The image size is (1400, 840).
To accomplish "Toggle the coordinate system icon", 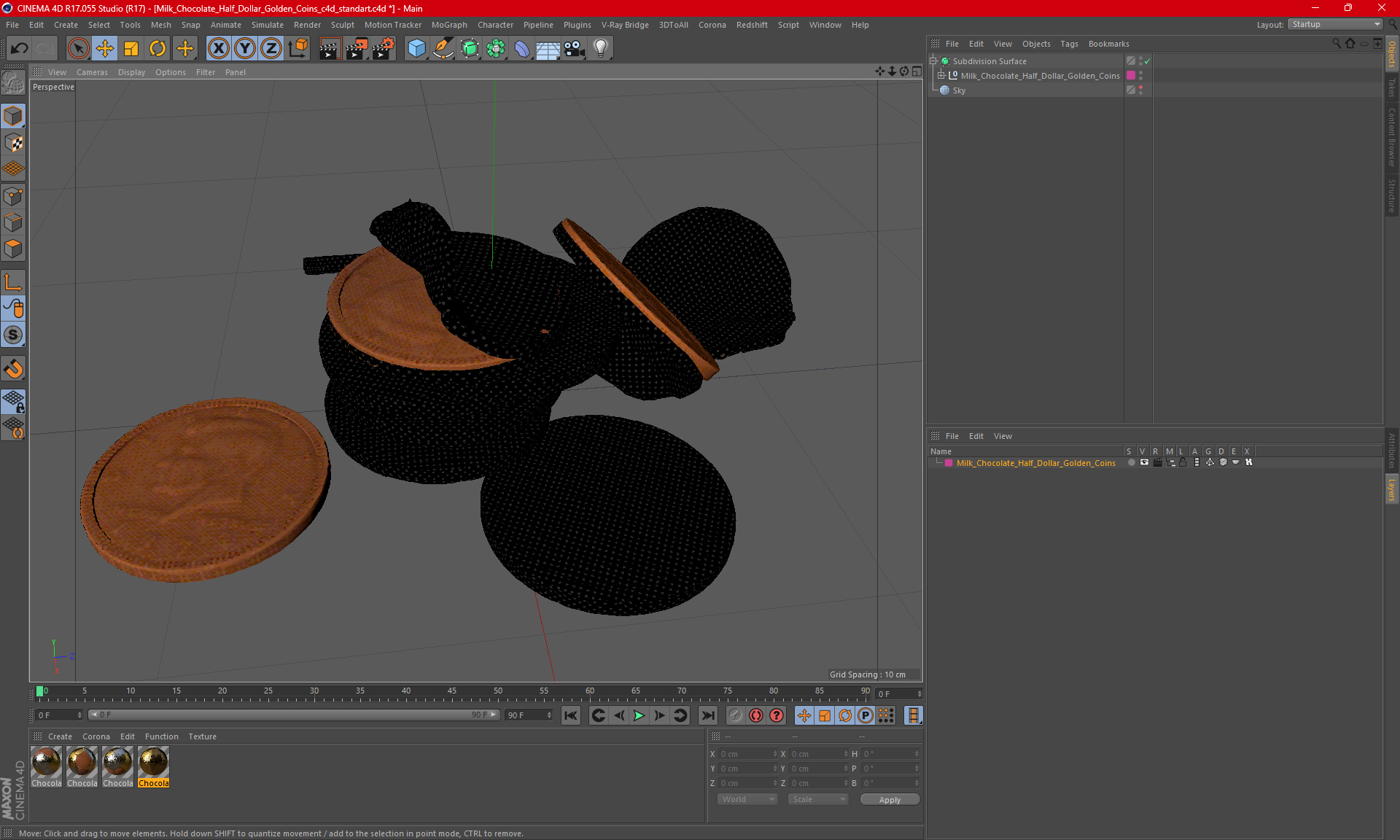I will pos(297,48).
